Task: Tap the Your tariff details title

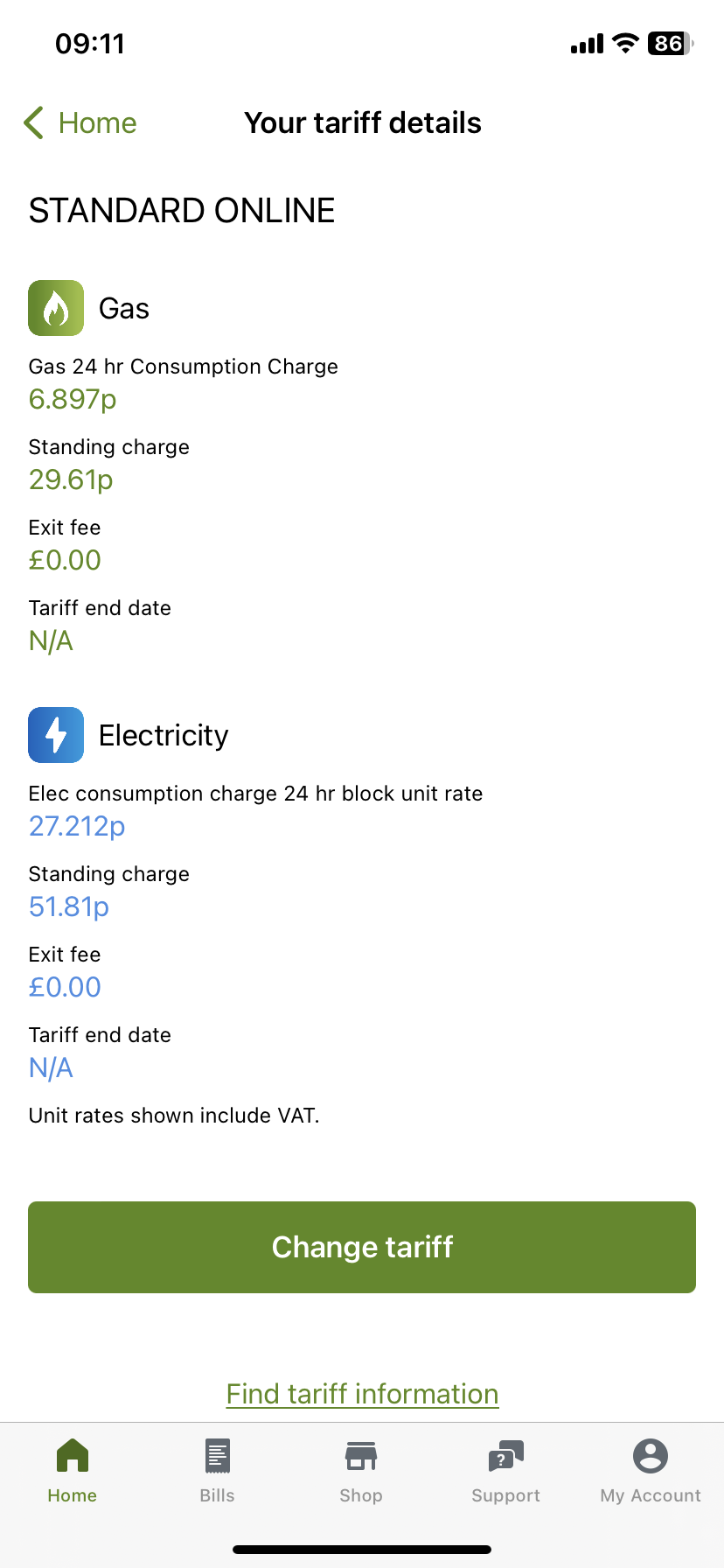Action: [x=363, y=123]
